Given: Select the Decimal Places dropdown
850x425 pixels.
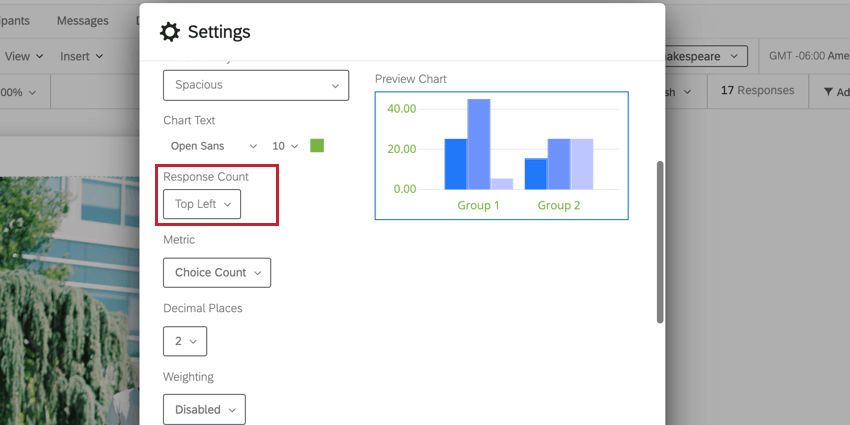Looking at the screenshot, I should 185,341.
